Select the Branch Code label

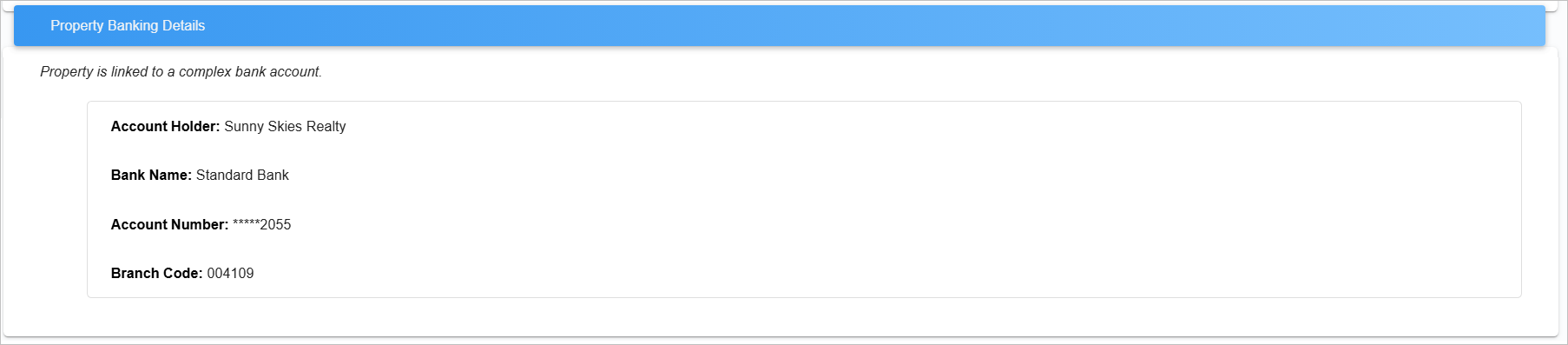(156, 274)
